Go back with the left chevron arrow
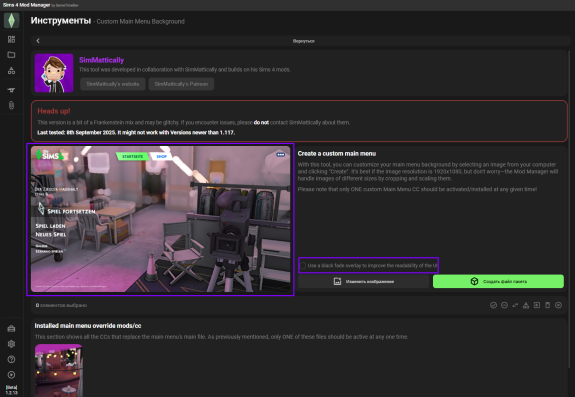Screen dimensions: 575x397 click(x=38, y=41)
